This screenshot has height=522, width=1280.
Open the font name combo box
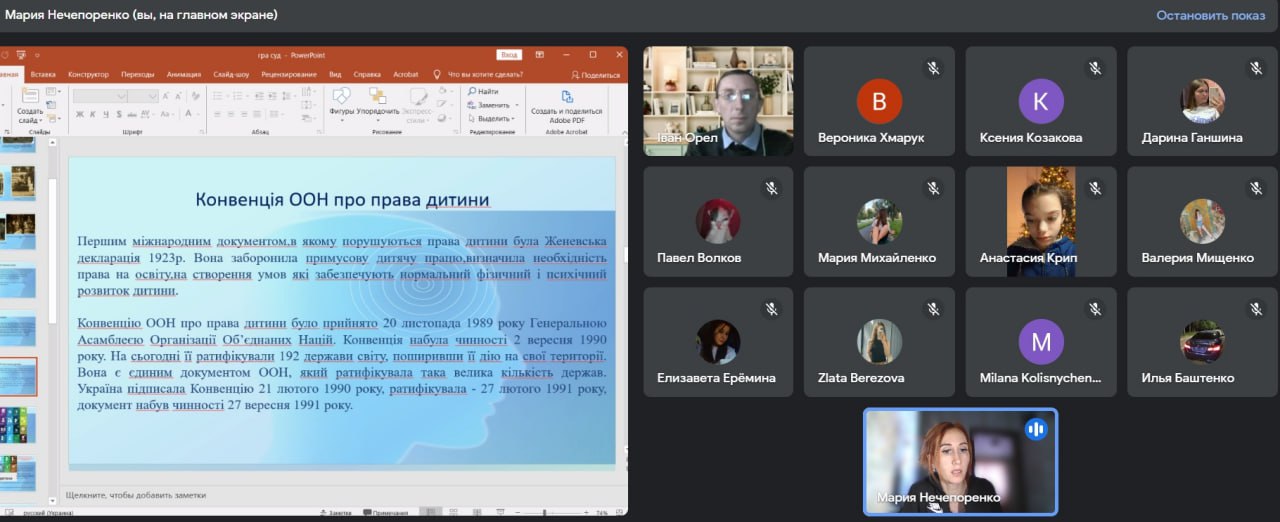(x=113, y=96)
